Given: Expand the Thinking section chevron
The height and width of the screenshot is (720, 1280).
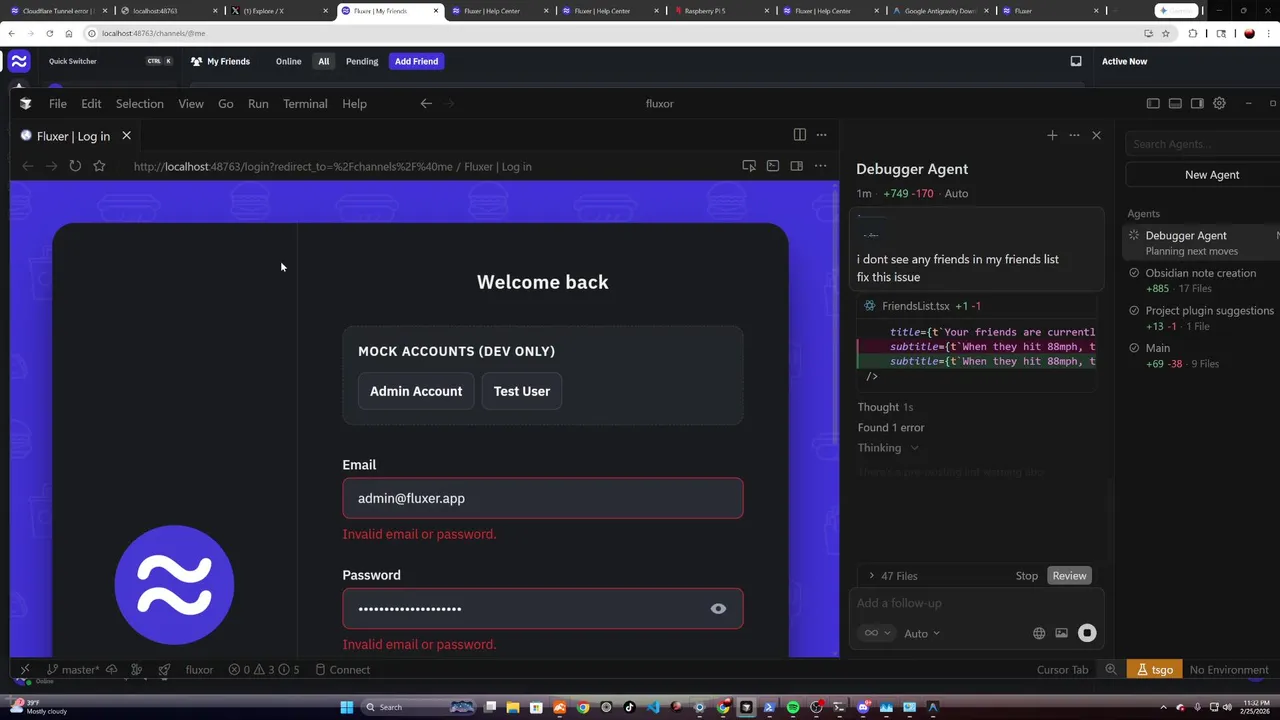Looking at the screenshot, I should [914, 448].
